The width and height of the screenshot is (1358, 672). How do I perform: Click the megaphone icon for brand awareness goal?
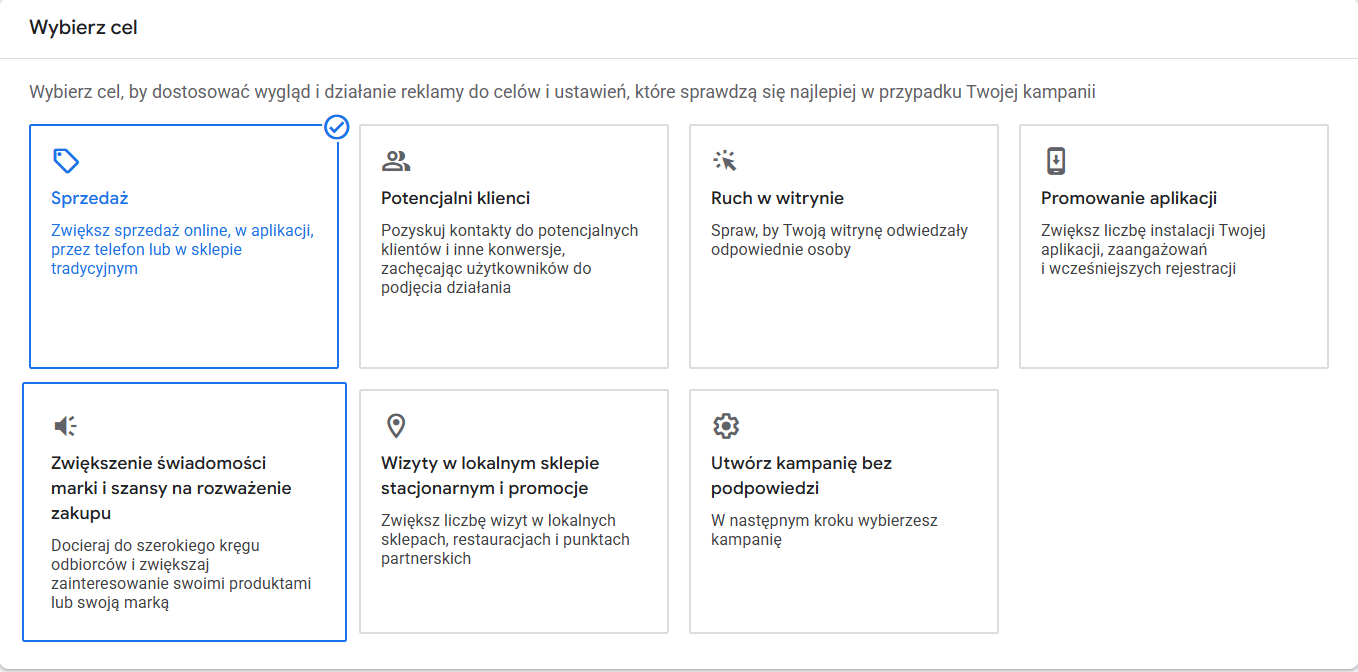click(65, 424)
